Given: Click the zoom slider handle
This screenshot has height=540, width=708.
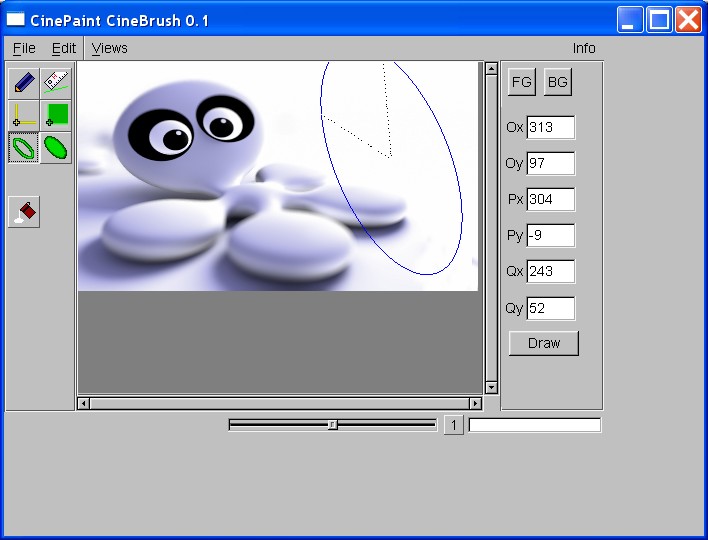Looking at the screenshot, I should tap(333, 425).
